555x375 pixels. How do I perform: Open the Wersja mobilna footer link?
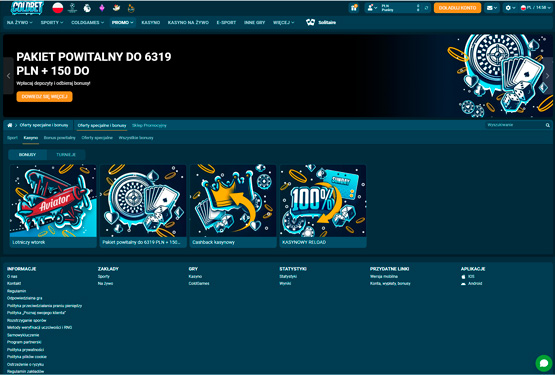coord(384,276)
